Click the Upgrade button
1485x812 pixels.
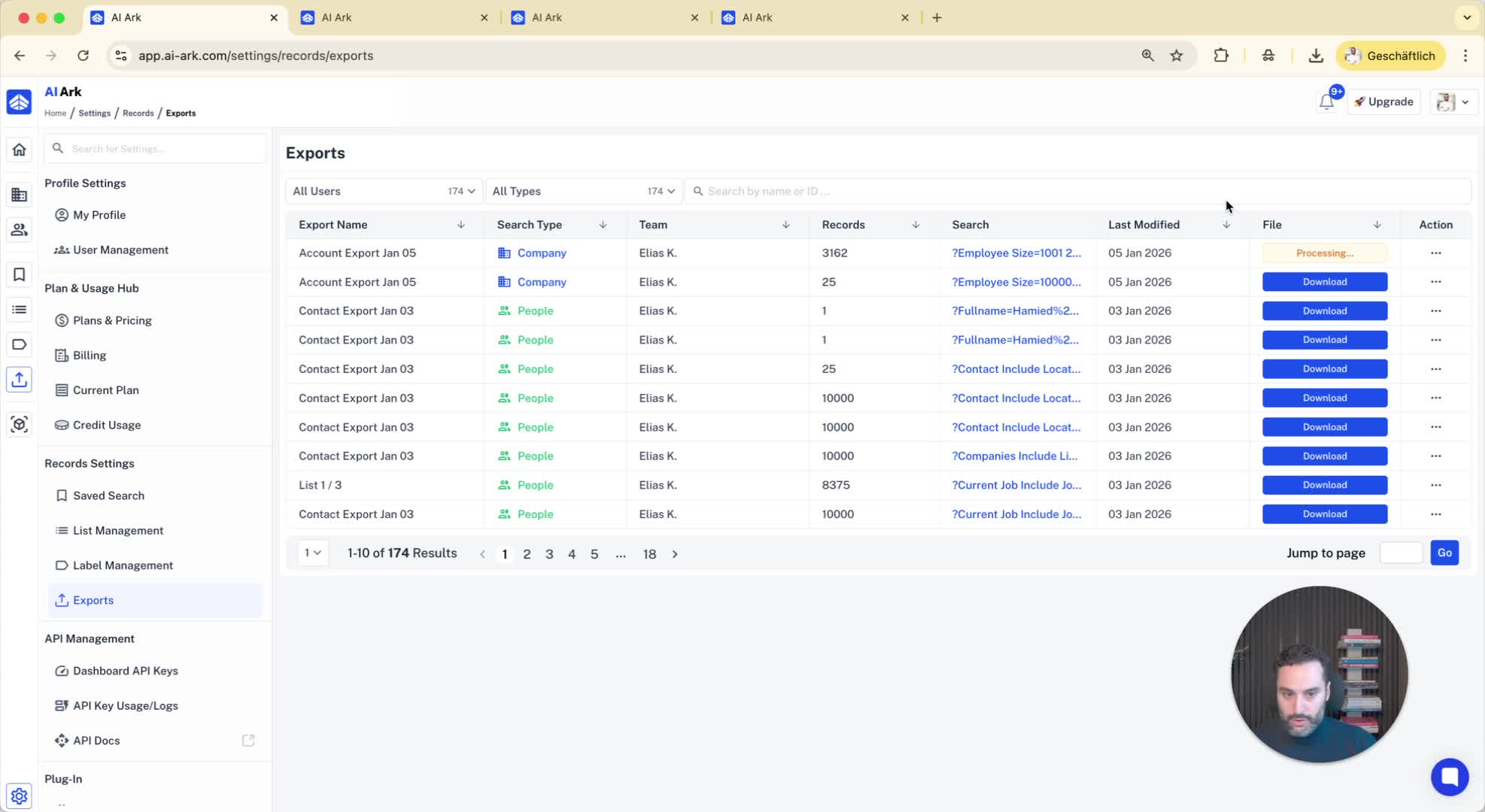click(x=1383, y=101)
